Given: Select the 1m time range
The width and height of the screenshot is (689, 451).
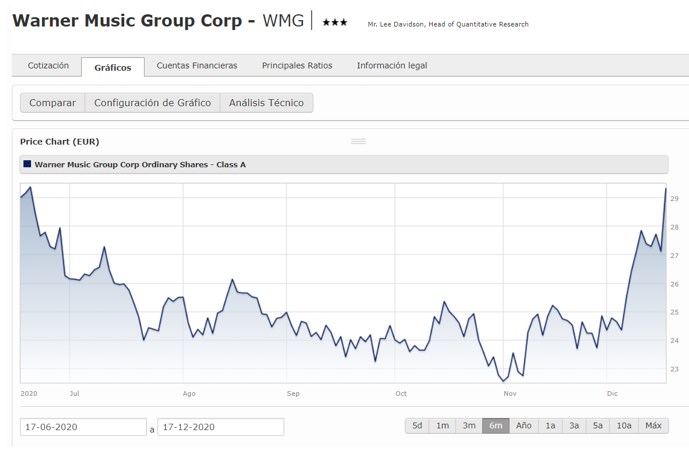Looking at the screenshot, I should pyautogui.click(x=443, y=426).
